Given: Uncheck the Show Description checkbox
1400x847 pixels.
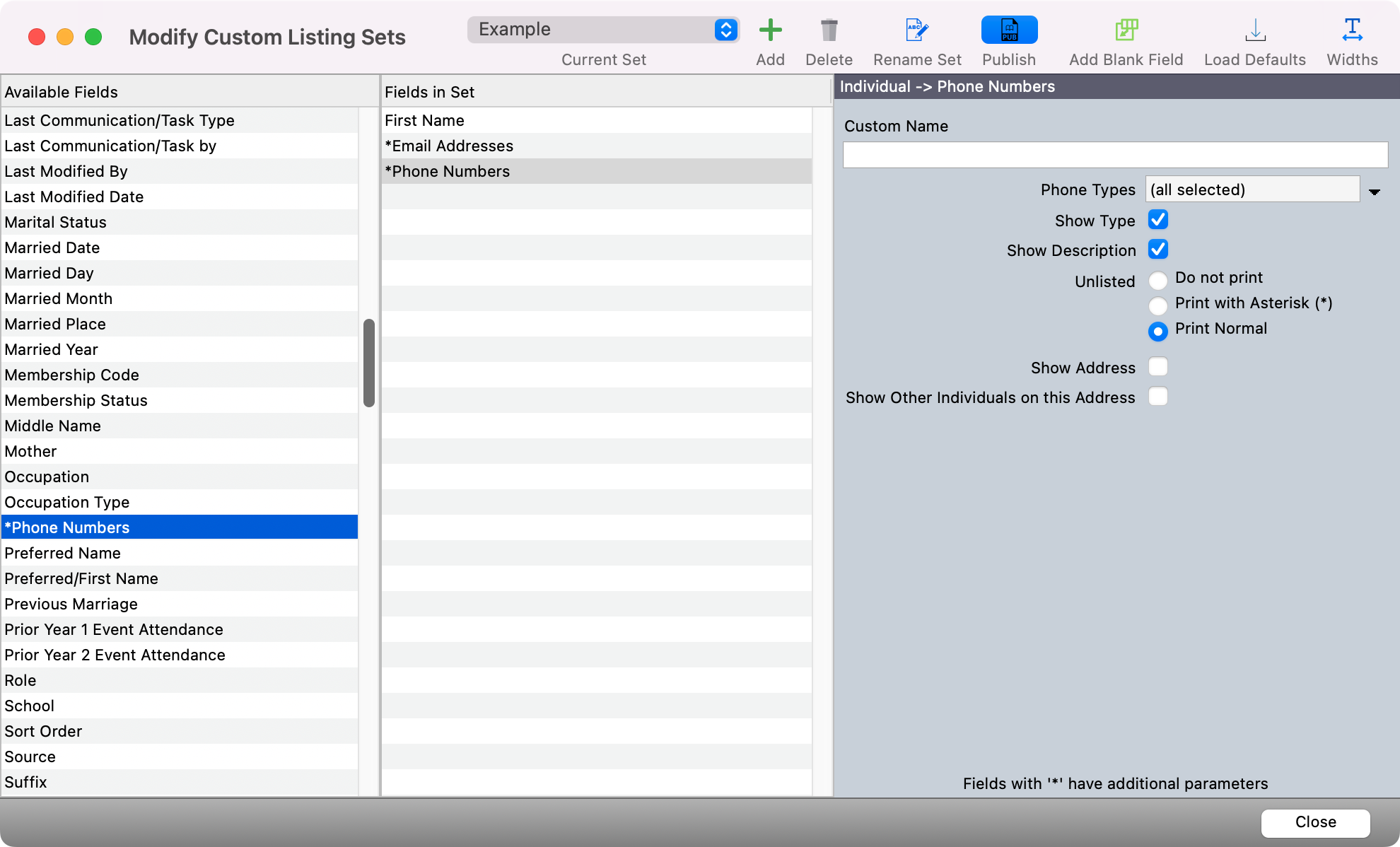Looking at the screenshot, I should pos(1158,250).
